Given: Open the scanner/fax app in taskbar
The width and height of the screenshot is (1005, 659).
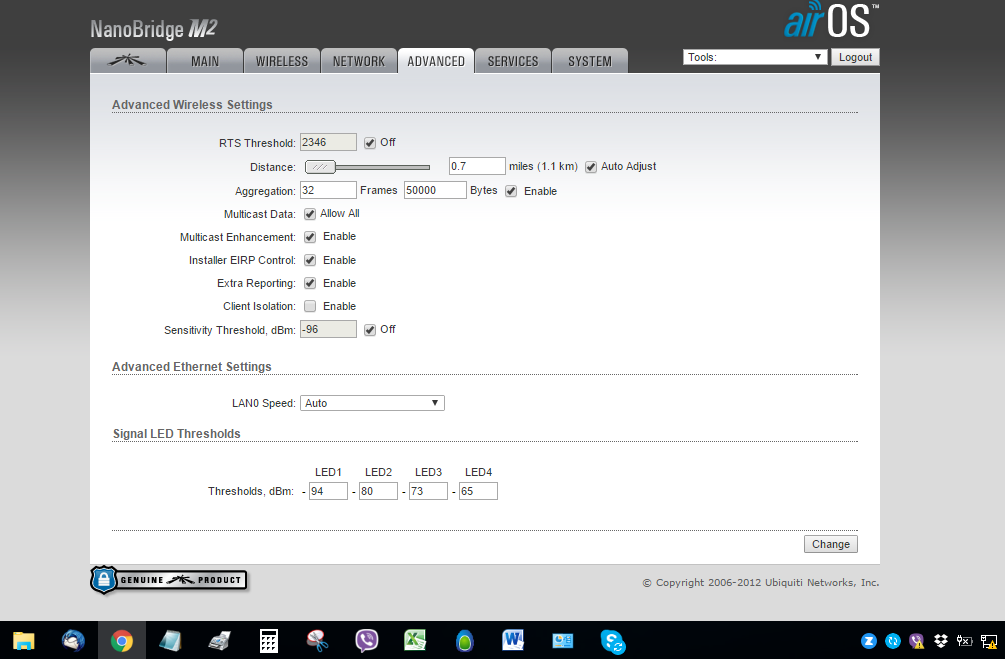Looking at the screenshot, I should click(220, 640).
